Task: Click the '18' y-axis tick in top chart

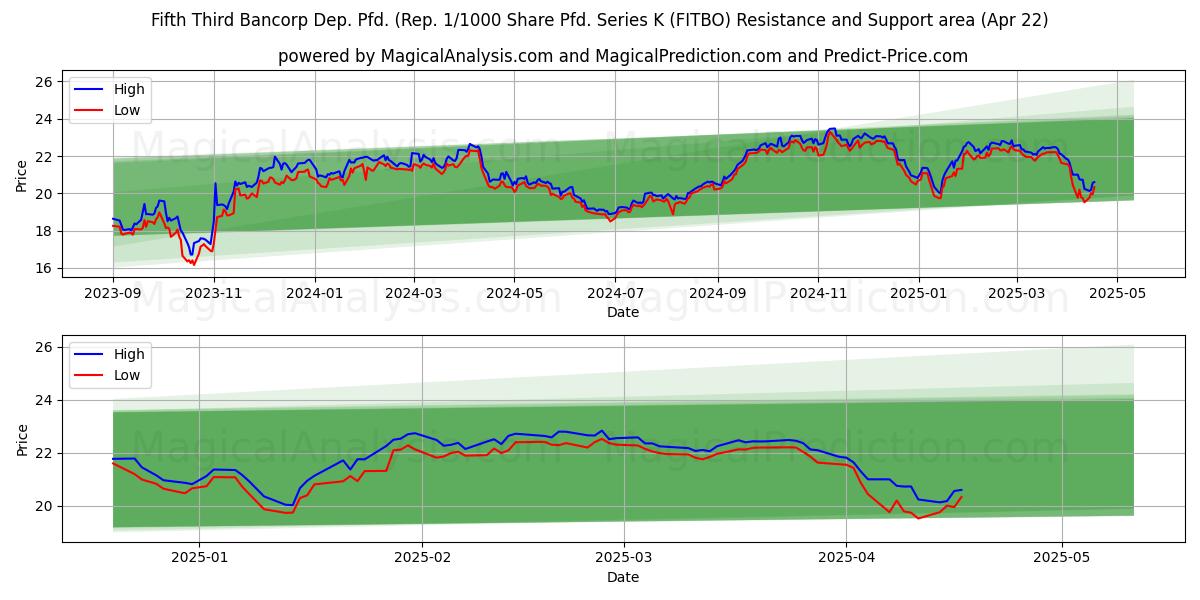Action: (x=46, y=231)
